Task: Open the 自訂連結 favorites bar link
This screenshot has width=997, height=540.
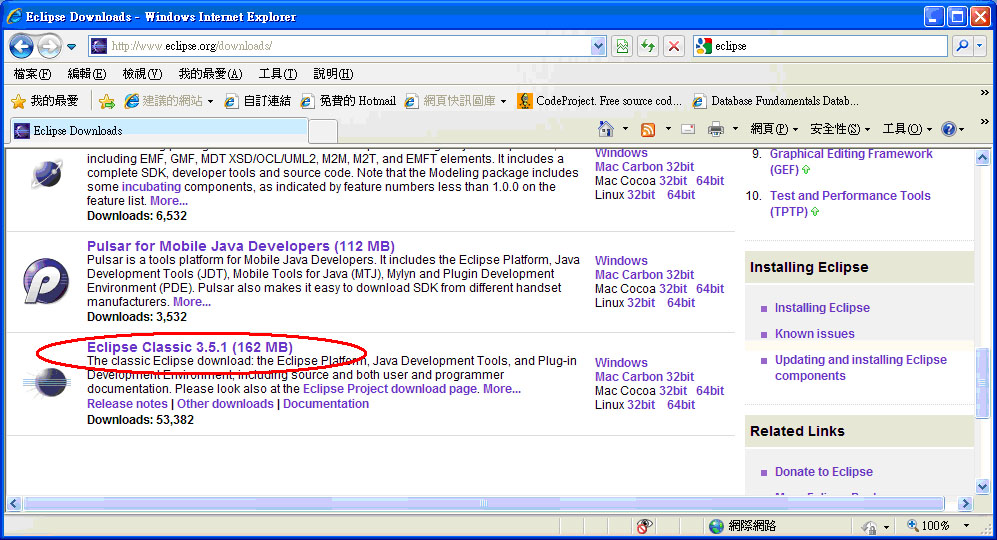Action: pos(258,100)
